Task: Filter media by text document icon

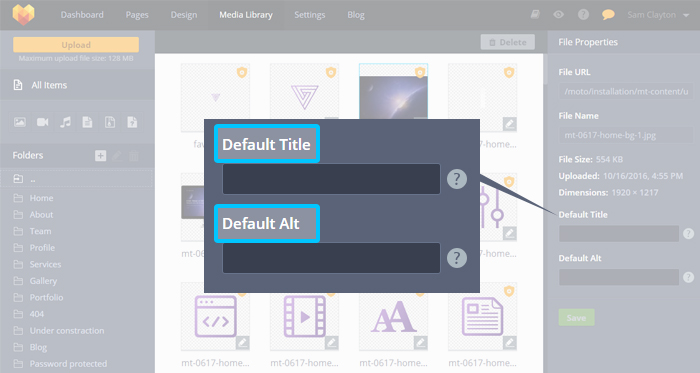Action: pos(88,122)
